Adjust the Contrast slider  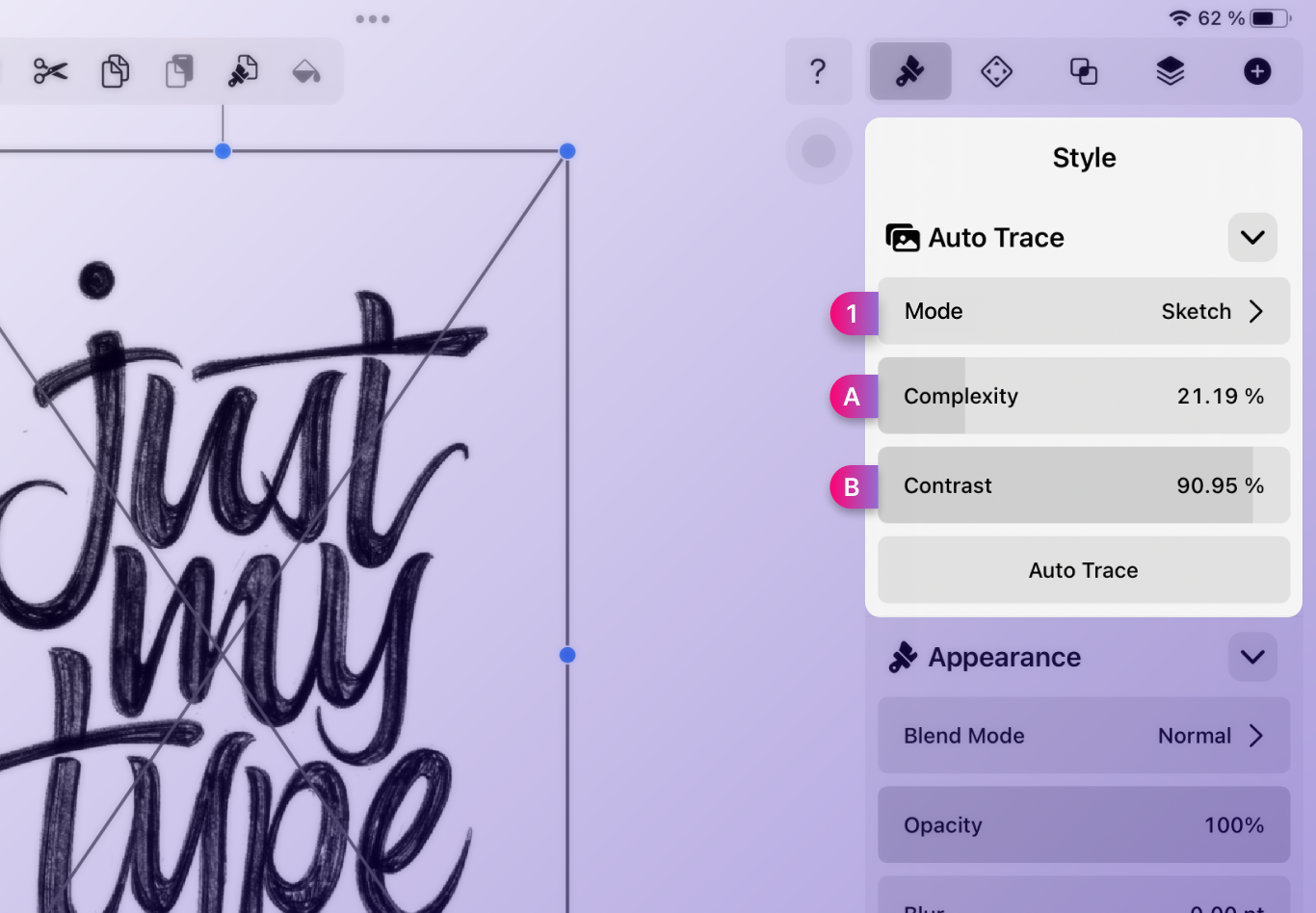coord(1084,485)
